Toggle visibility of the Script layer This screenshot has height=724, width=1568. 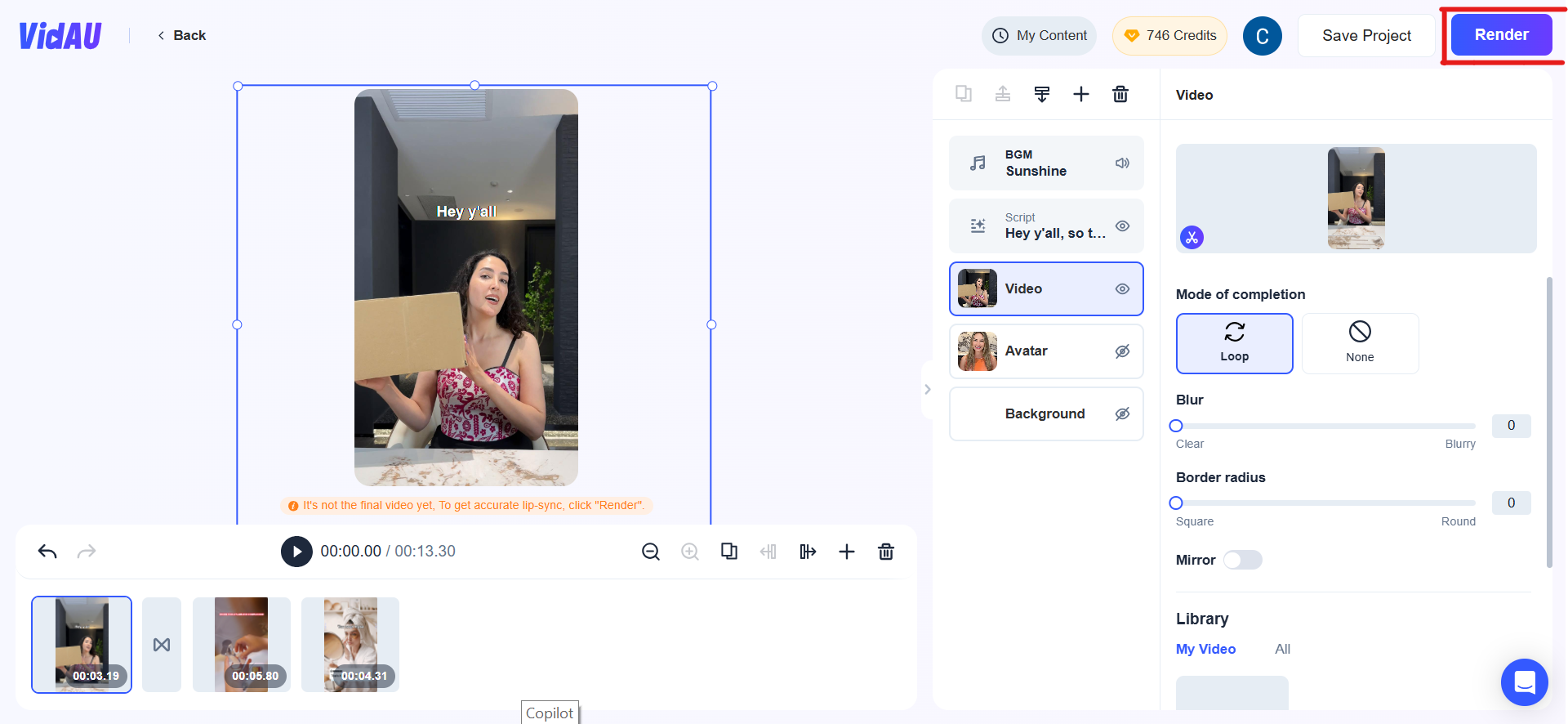tap(1123, 226)
